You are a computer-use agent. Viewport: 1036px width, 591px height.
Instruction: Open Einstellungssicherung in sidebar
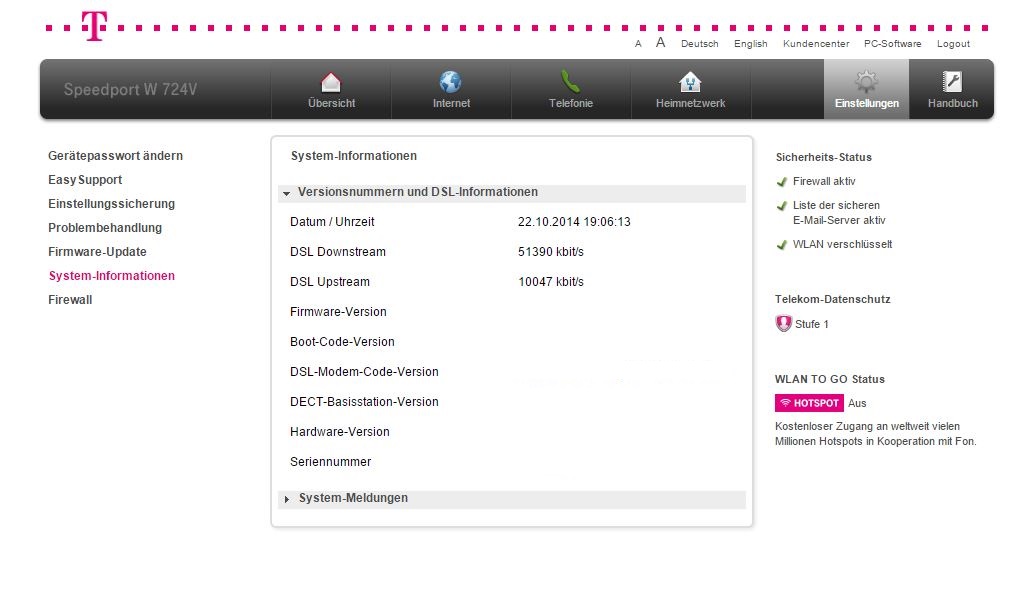tap(112, 204)
